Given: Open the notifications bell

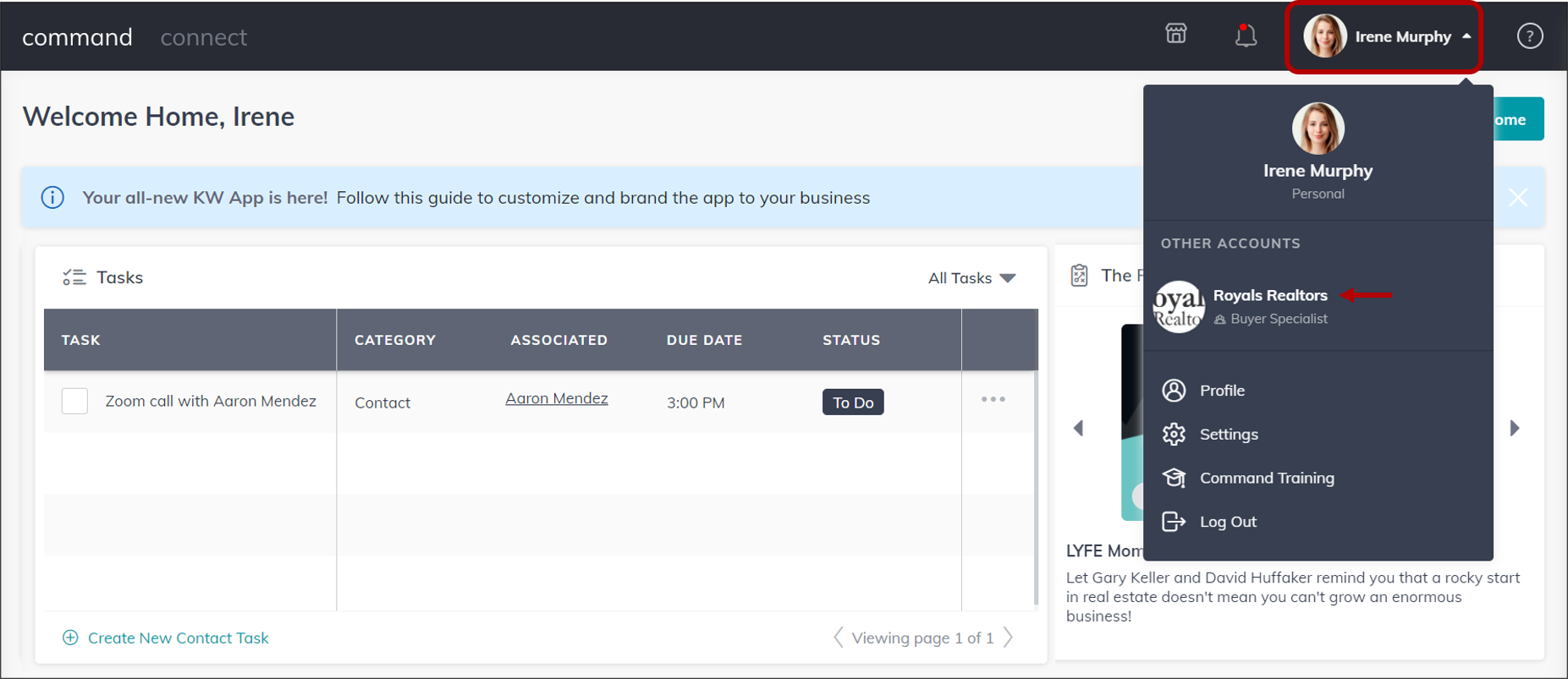Looking at the screenshot, I should coord(1246,36).
